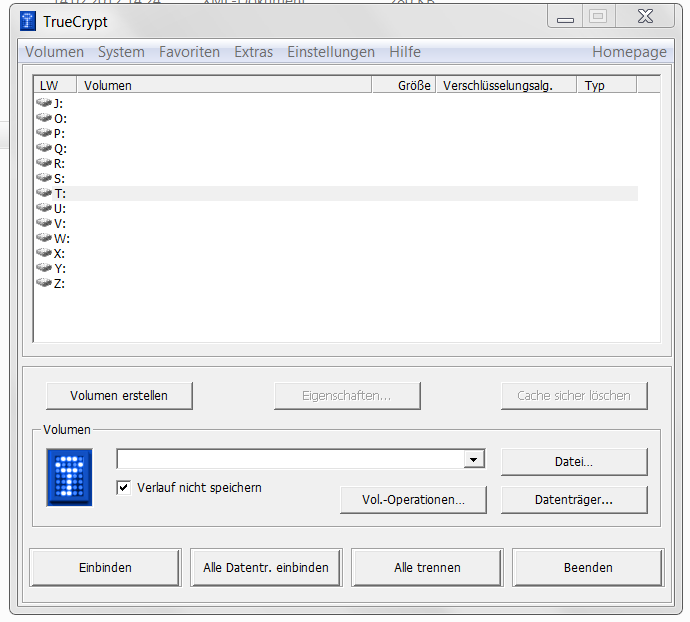690x622 pixels.
Task: Click the J: drive icon in list
Action: click(44, 103)
